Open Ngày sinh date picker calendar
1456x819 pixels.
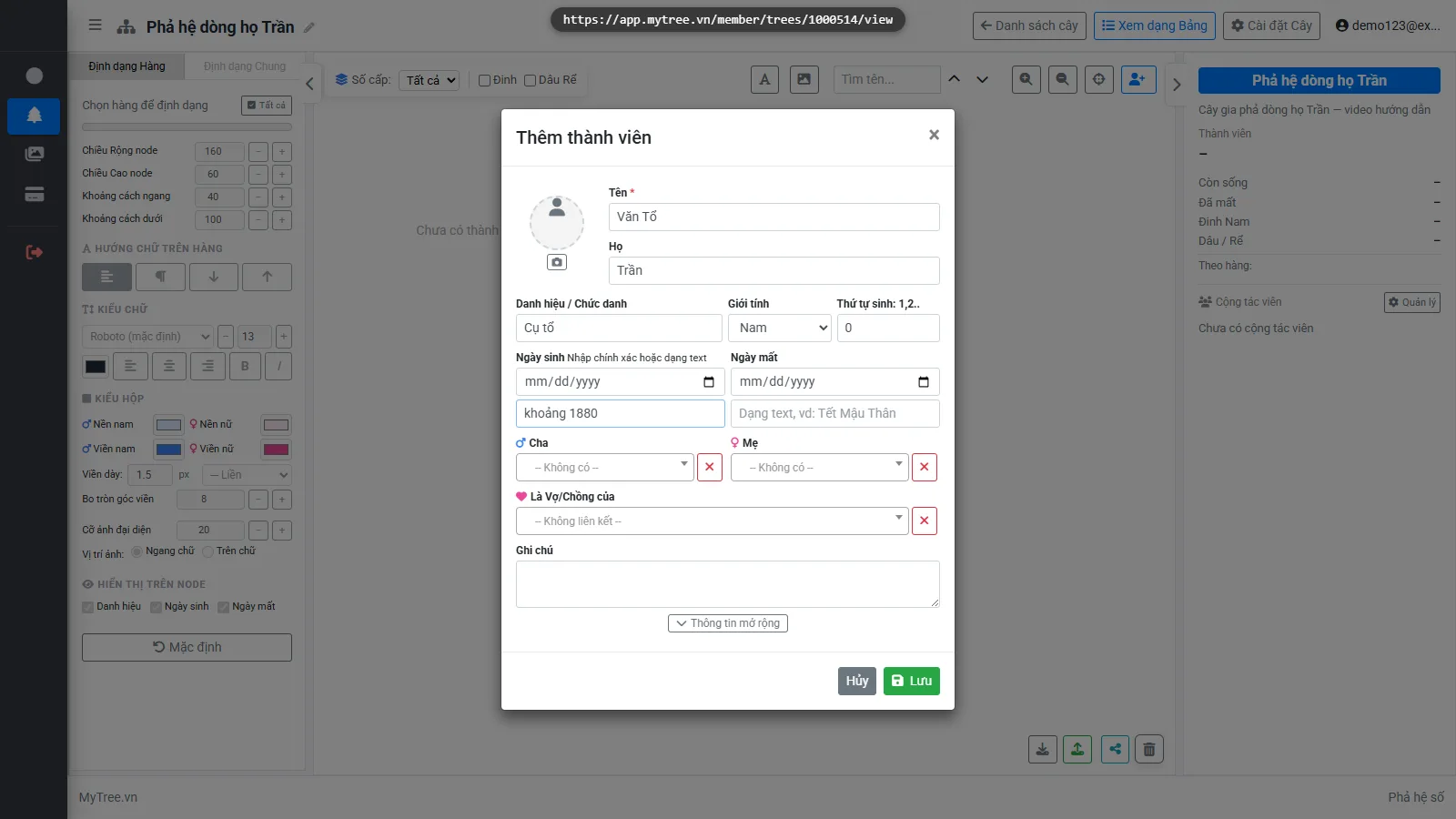coord(709,382)
